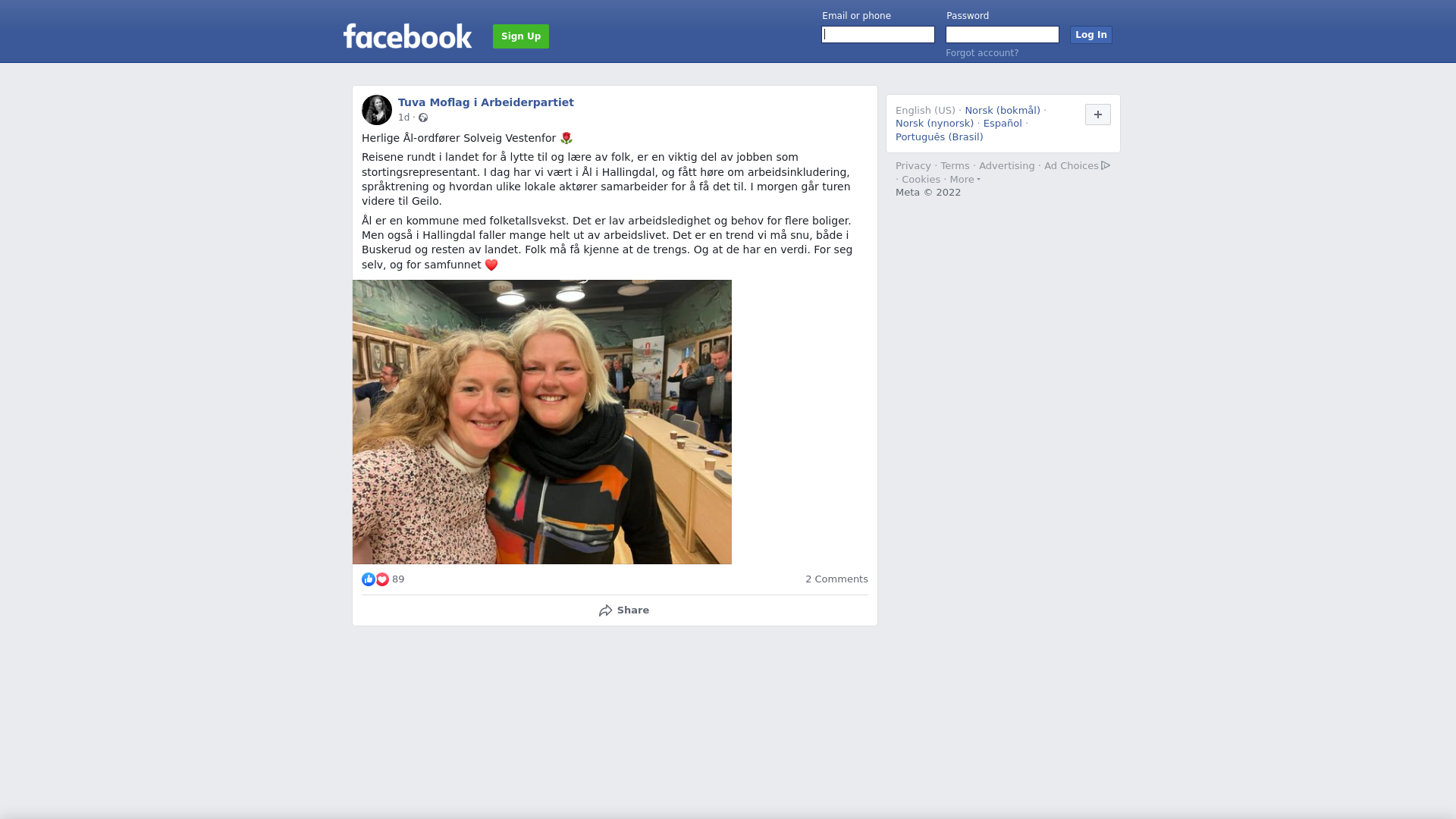Image resolution: width=1456 pixels, height=819 pixels.
Task: Switch language to Norsk (bokmål)
Action: (x=1003, y=111)
